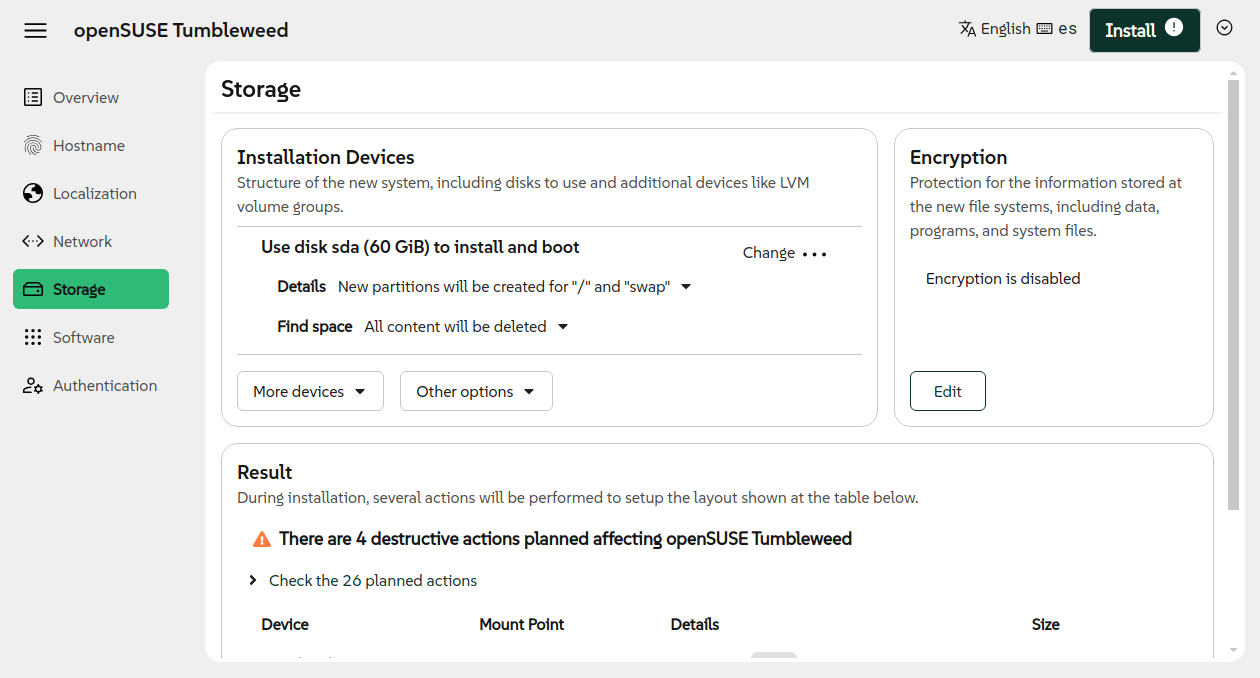Click the page vertical scrollbar
Viewport: 1260px width, 678px height.
pyautogui.click(x=1233, y=295)
